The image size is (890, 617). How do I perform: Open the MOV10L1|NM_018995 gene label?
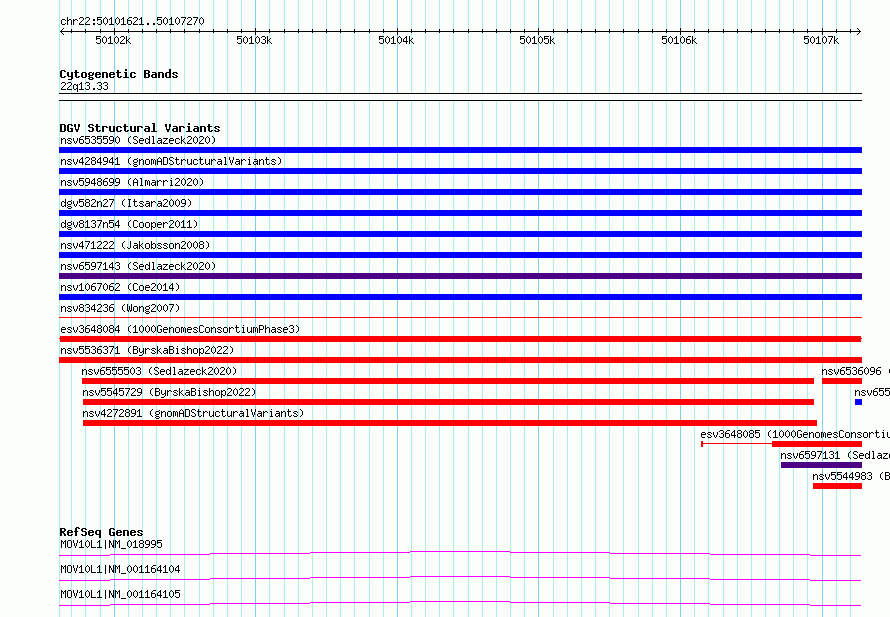[x=111, y=544]
